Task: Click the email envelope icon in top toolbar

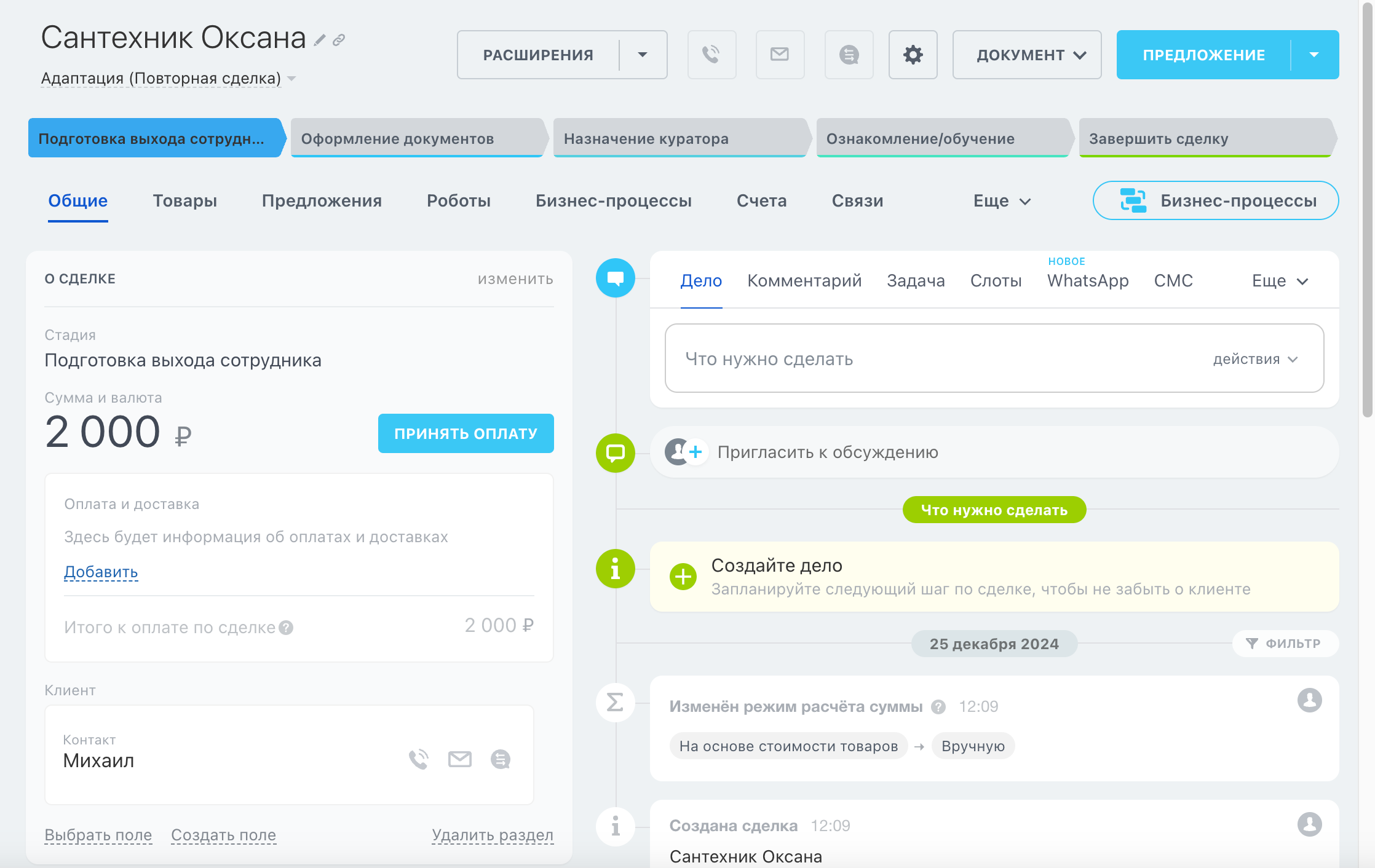Action: [x=780, y=55]
